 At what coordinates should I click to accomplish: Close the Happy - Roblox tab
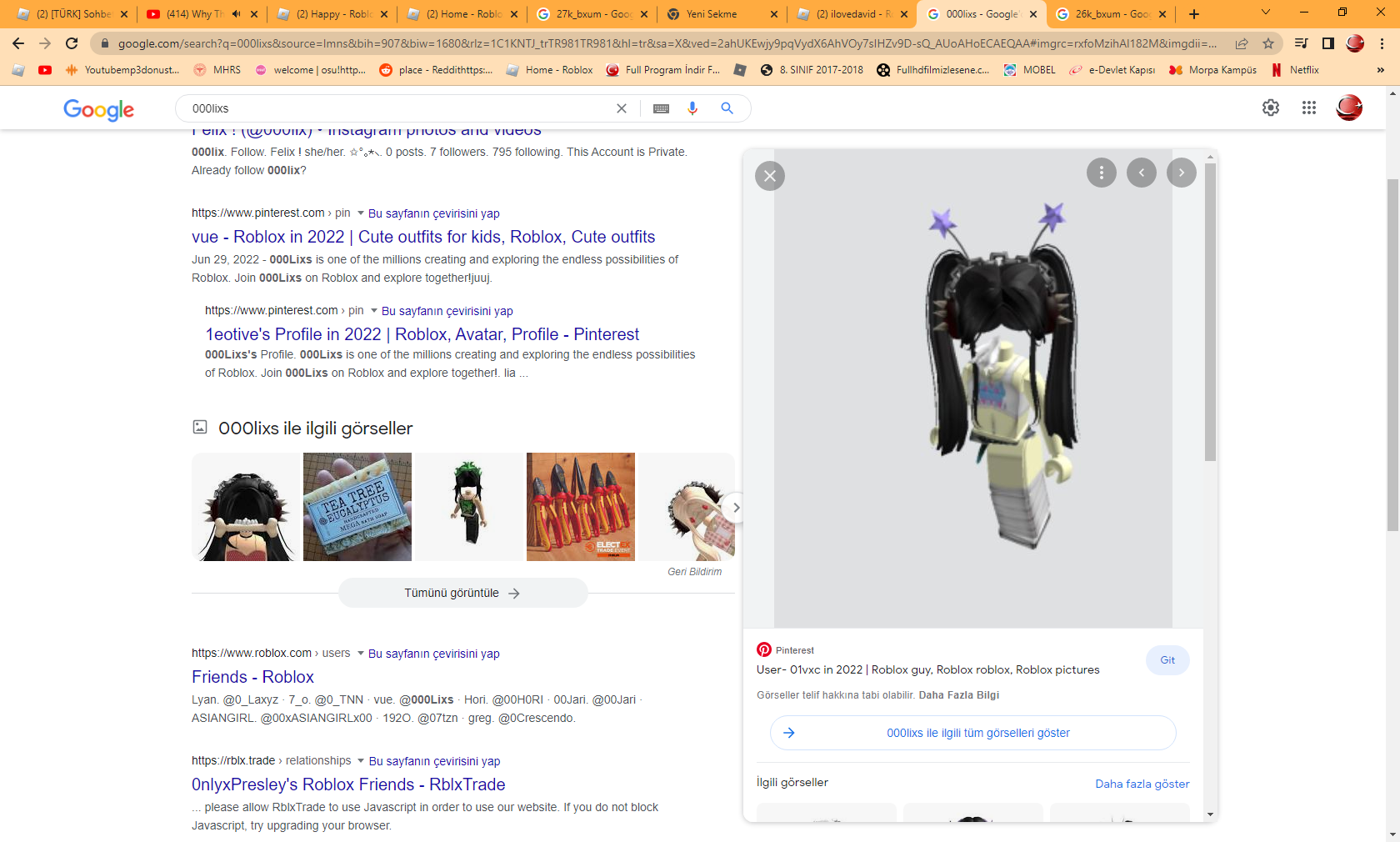pyautogui.click(x=384, y=14)
